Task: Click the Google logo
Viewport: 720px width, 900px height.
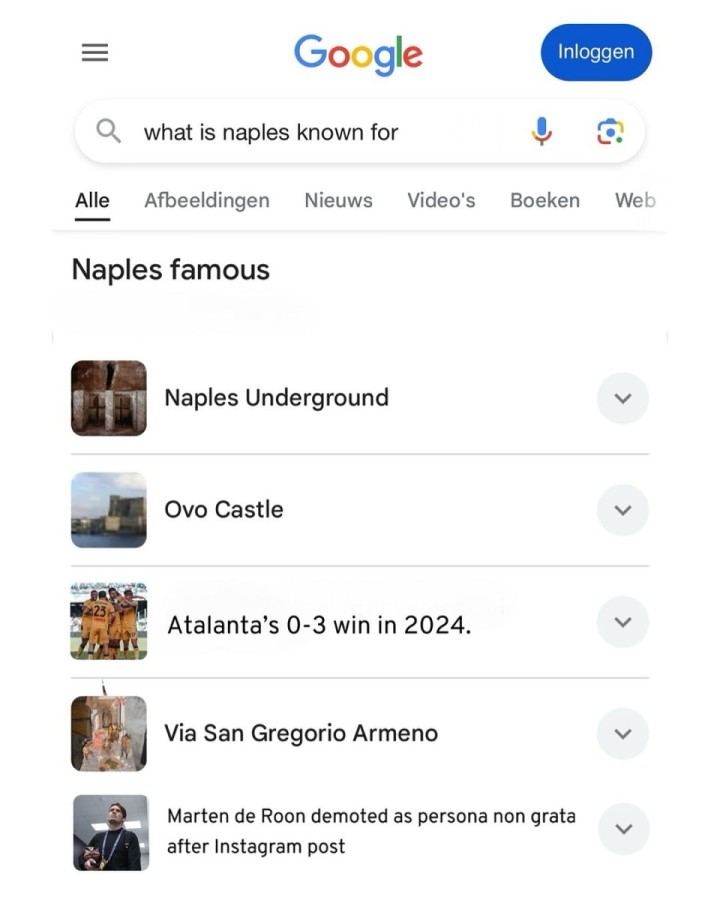Action: pyautogui.click(x=358, y=54)
